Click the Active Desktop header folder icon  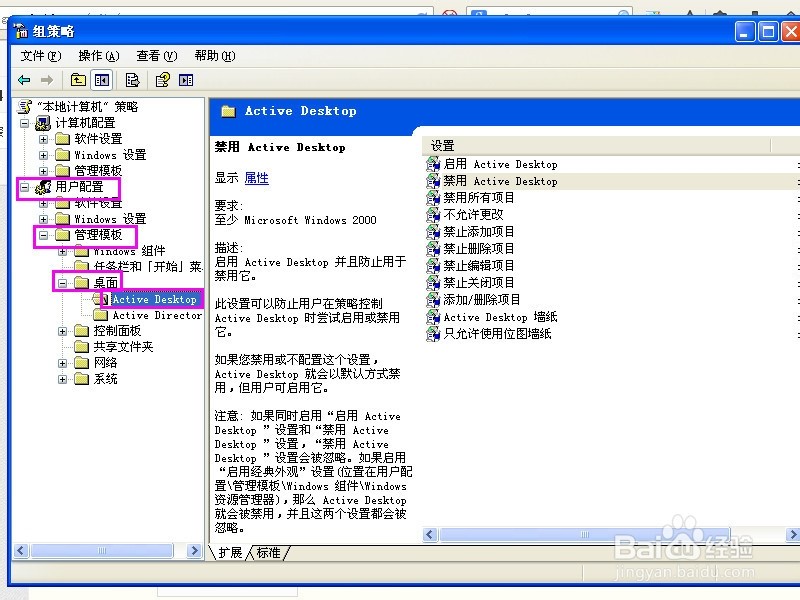point(229,111)
